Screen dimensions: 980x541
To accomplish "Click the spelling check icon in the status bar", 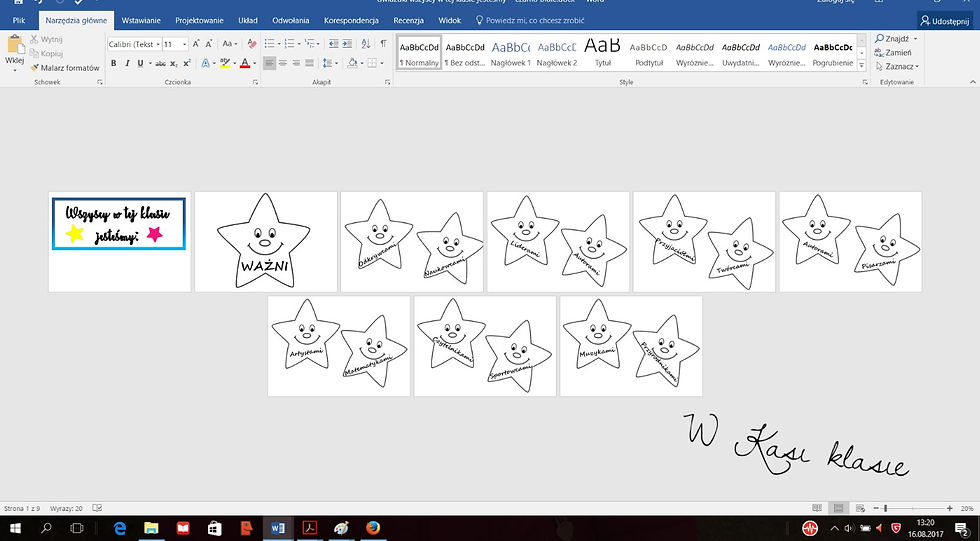I will click(98, 509).
